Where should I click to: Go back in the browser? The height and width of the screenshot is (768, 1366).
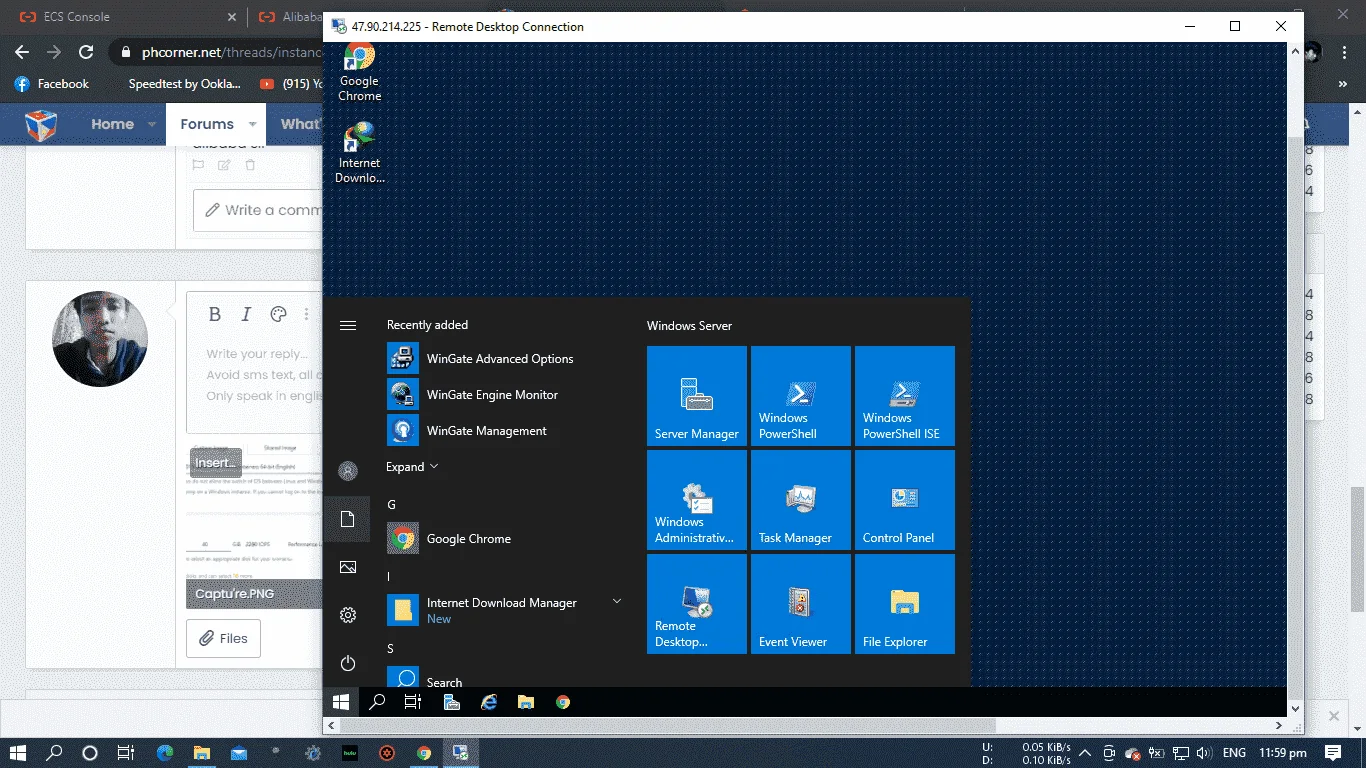(x=22, y=52)
